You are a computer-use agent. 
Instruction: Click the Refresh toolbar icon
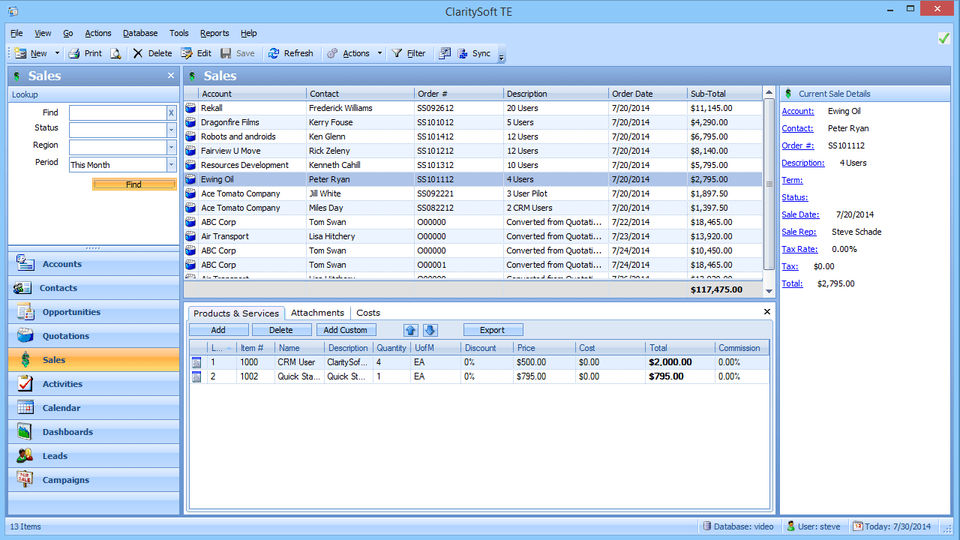pyautogui.click(x=274, y=53)
